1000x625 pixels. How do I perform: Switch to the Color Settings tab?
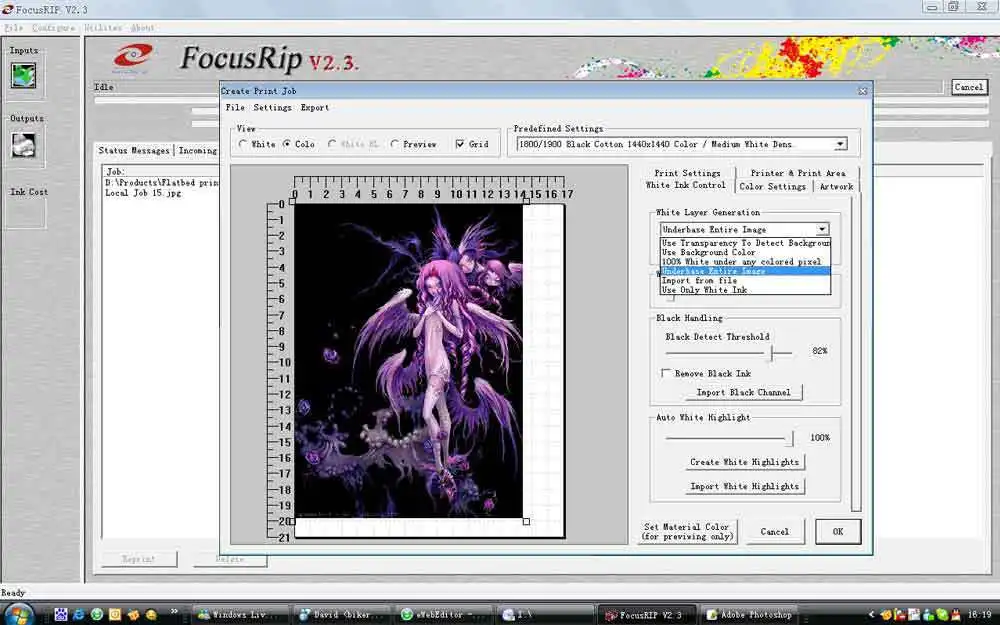point(772,186)
